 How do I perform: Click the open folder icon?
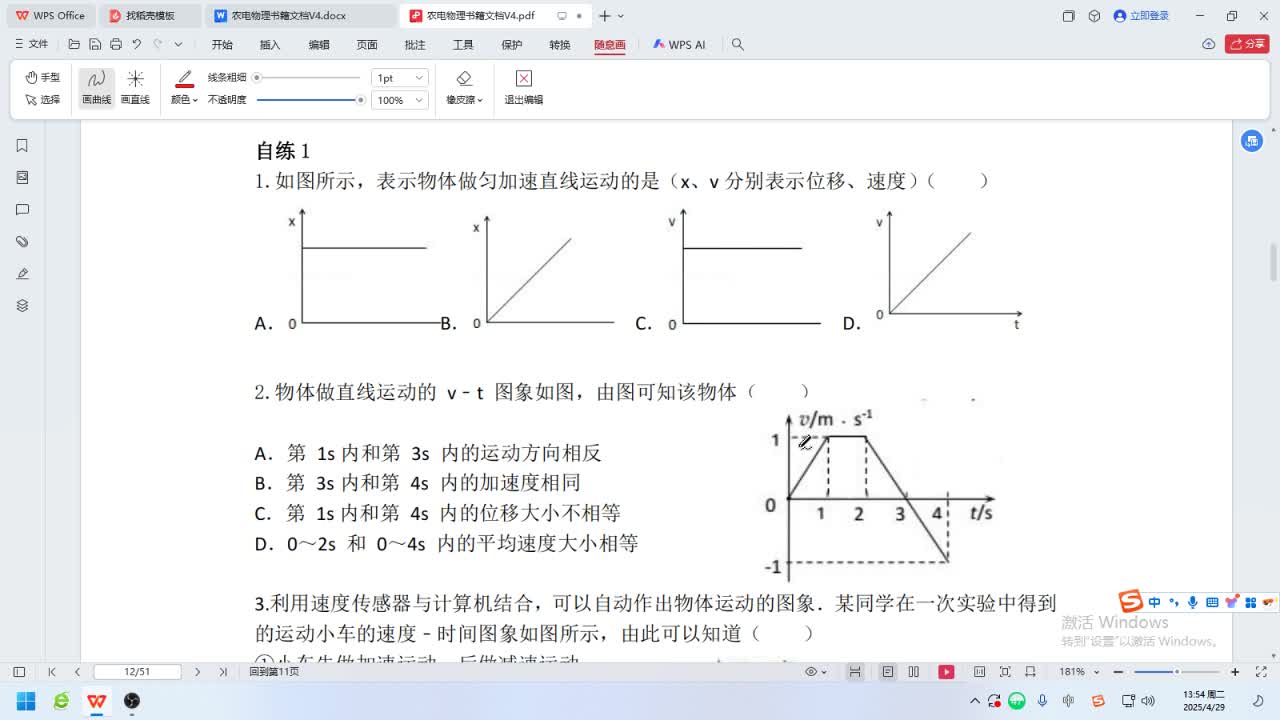74,44
